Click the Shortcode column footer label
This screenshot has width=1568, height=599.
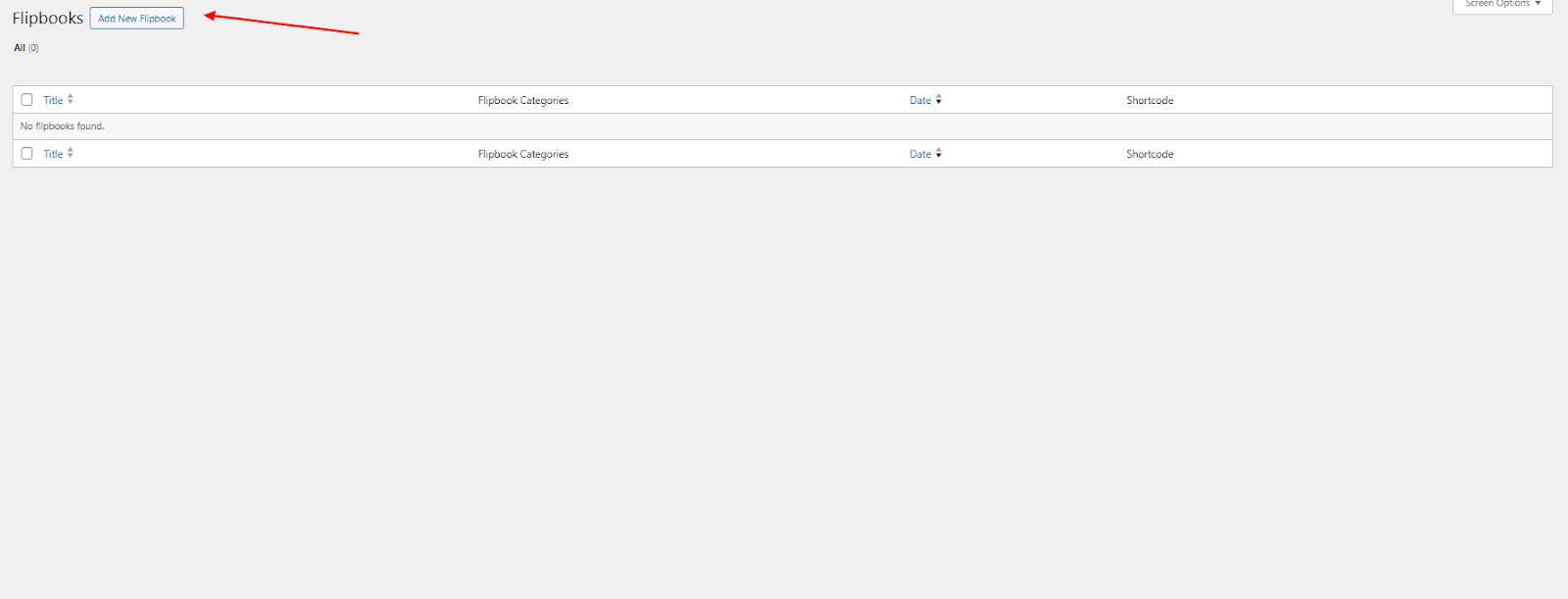pos(1150,154)
